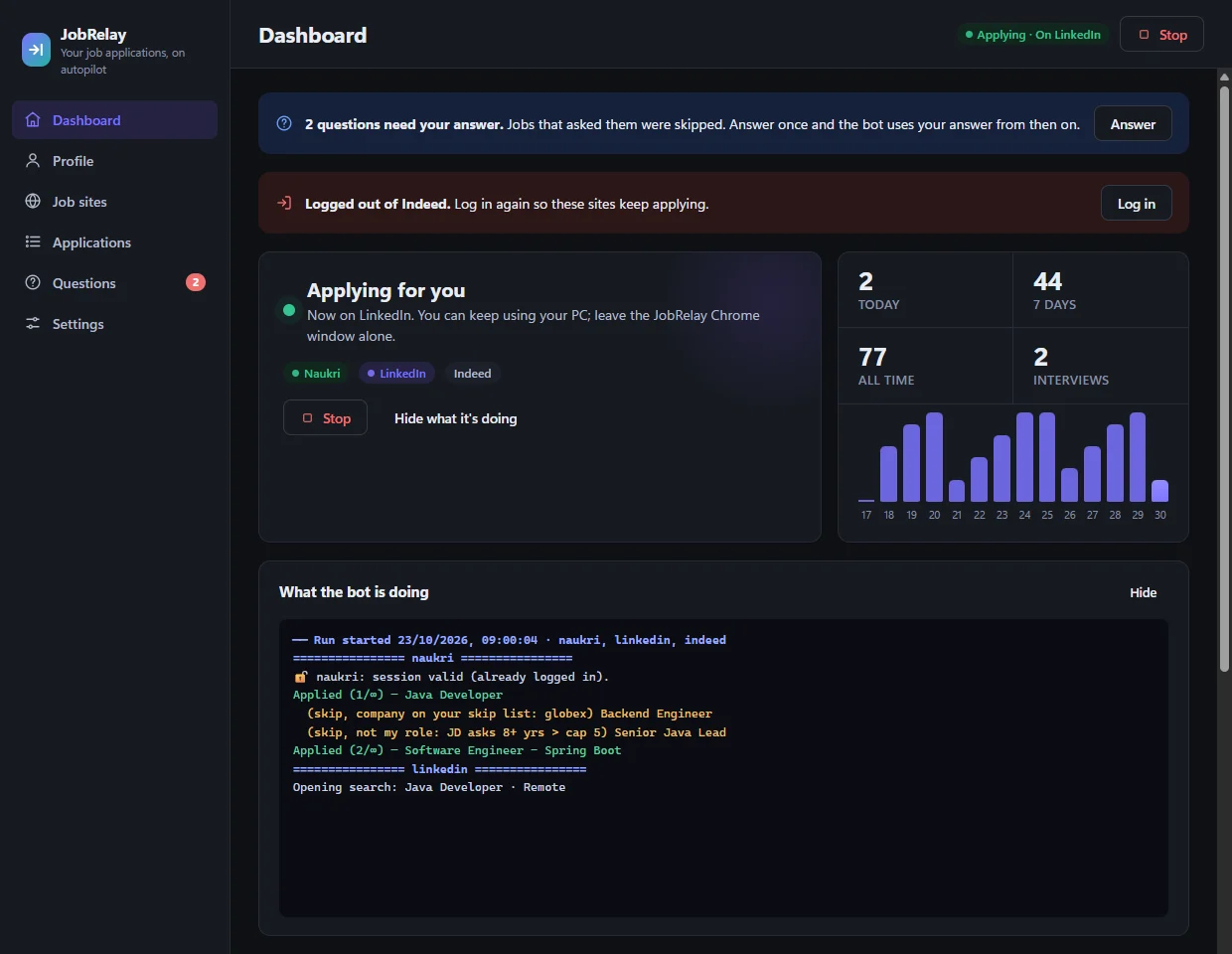Image resolution: width=1232 pixels, height=954 pixels.
Task: Click the chart bar for day 30
Action: [x=1160, y=491]
